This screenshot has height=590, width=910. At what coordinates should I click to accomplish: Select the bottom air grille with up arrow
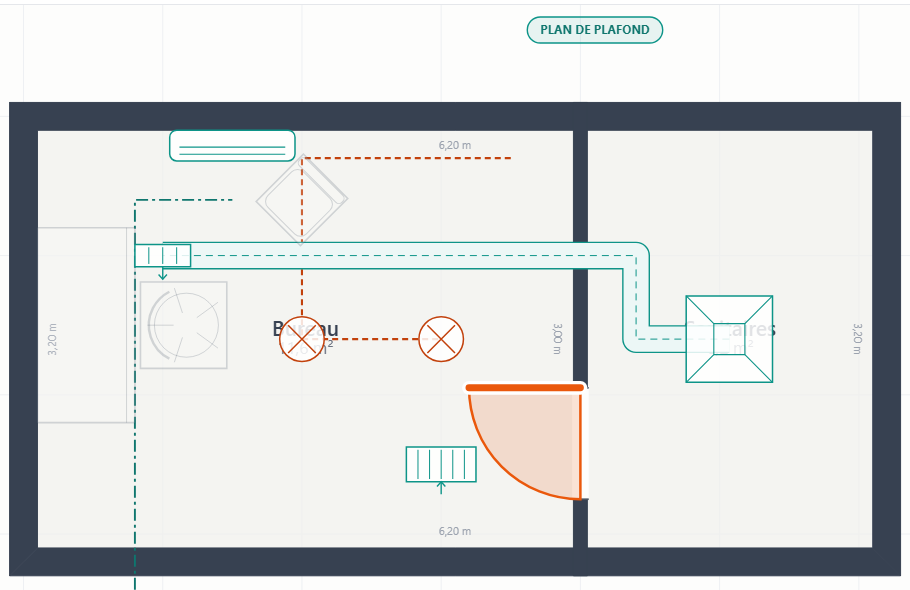(x=441, y=464)
